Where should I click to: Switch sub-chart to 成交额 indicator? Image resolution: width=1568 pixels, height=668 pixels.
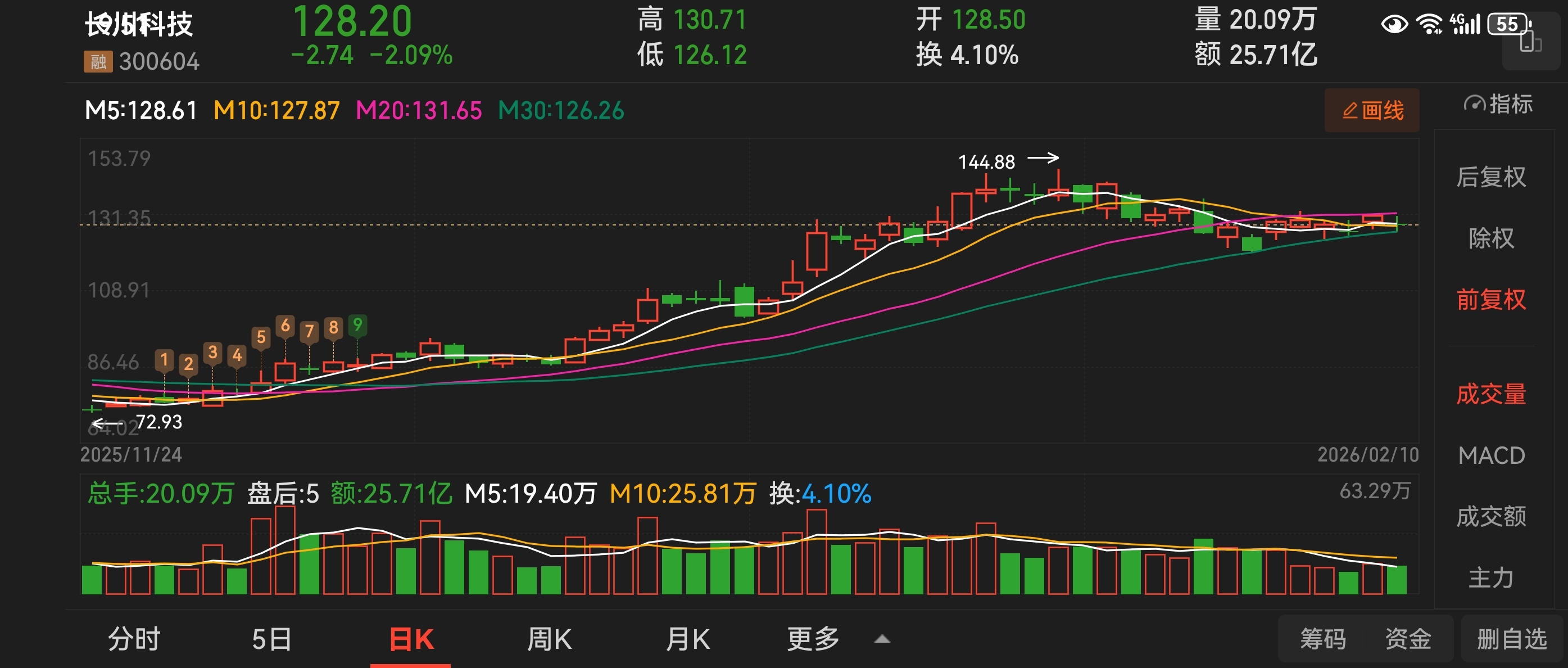click(x=1490, y=516)
